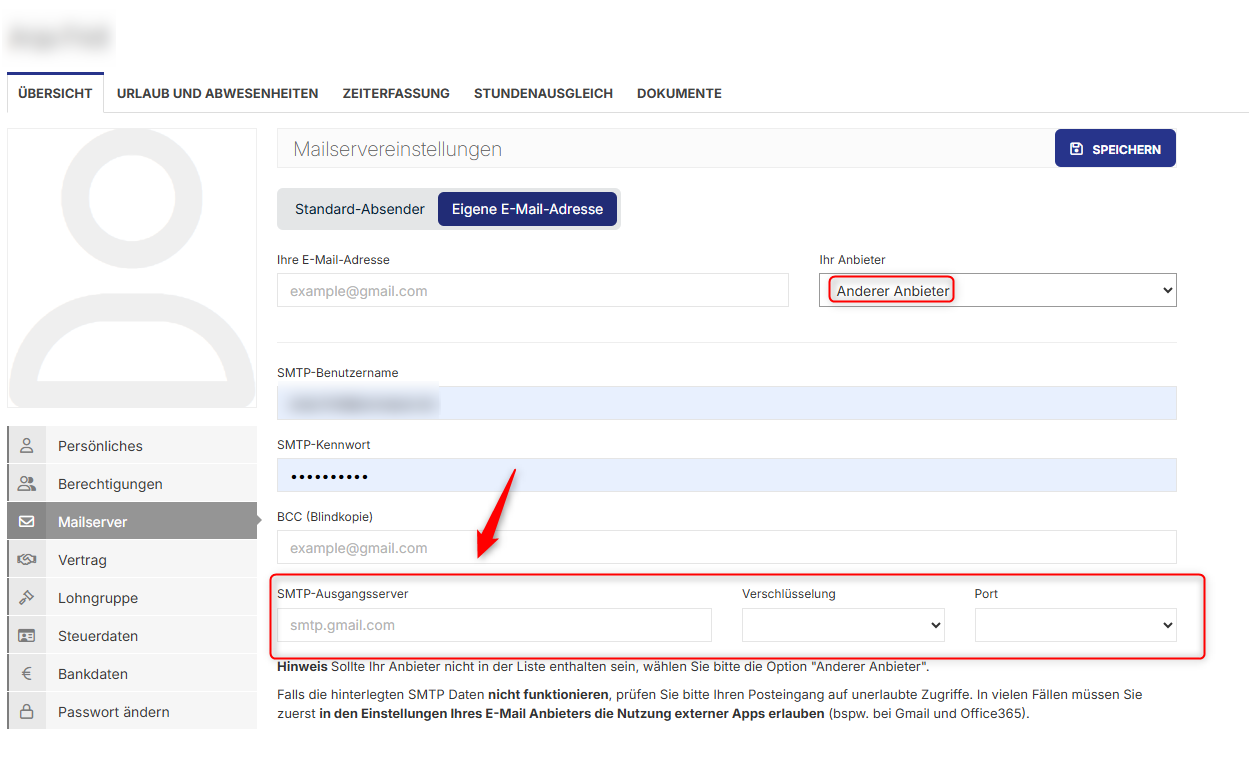
Task: Open the Ihr Anbieter dropdown
Action: point(997,289)
